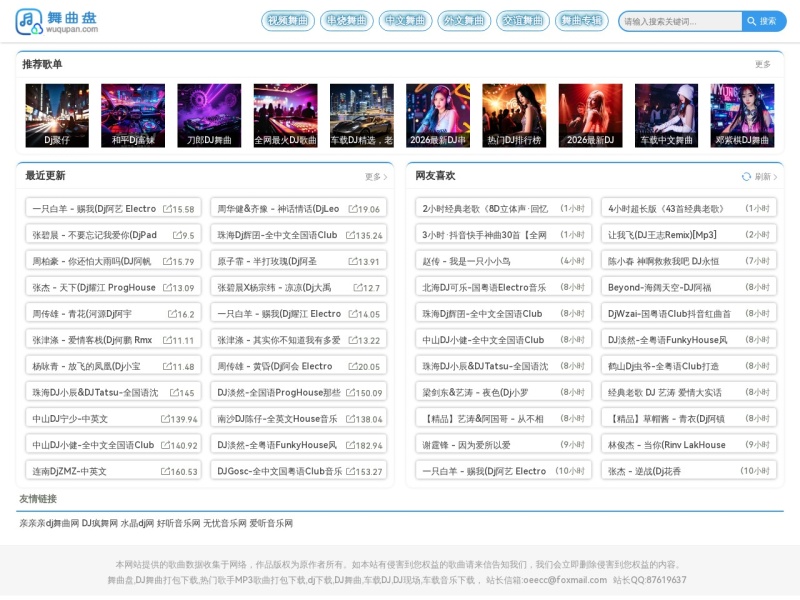Expand 更多 in 推荐歌单 section
Screen dimensions: 800x600
click(763, 64)
